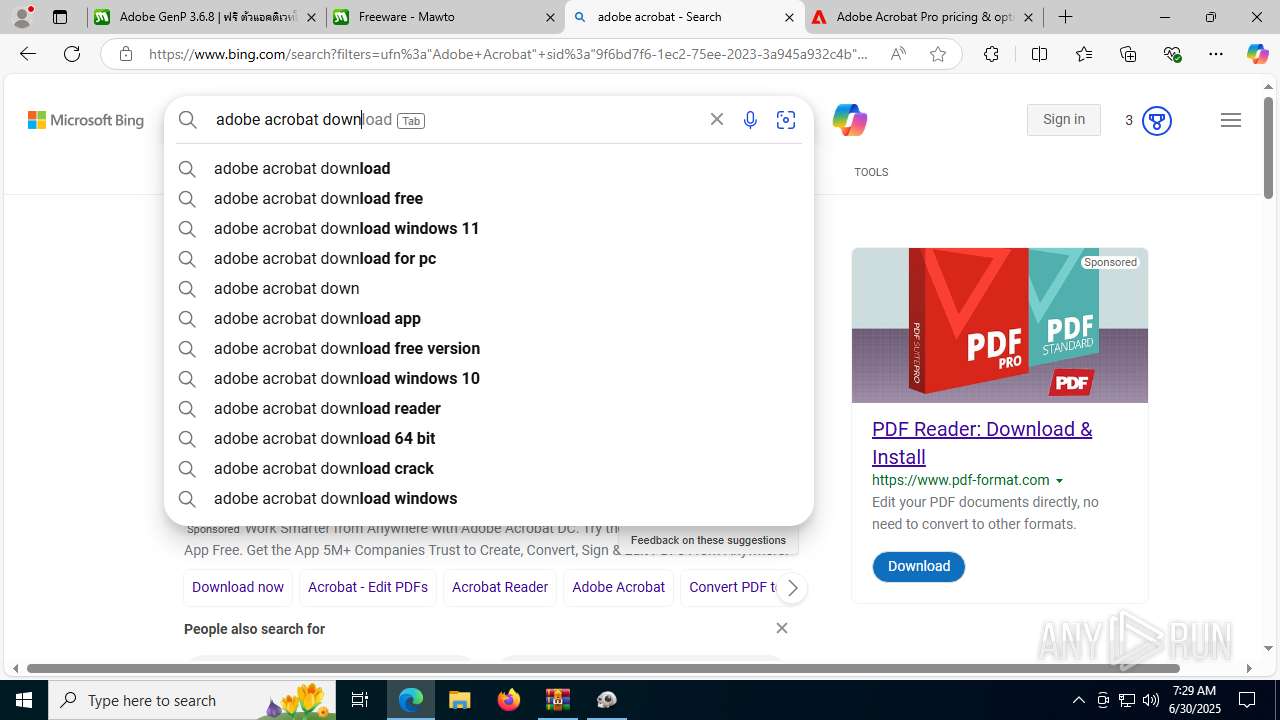1280x720 pixels.
Task: Open Read aloud icon in address bar
Action: (898, 54)
